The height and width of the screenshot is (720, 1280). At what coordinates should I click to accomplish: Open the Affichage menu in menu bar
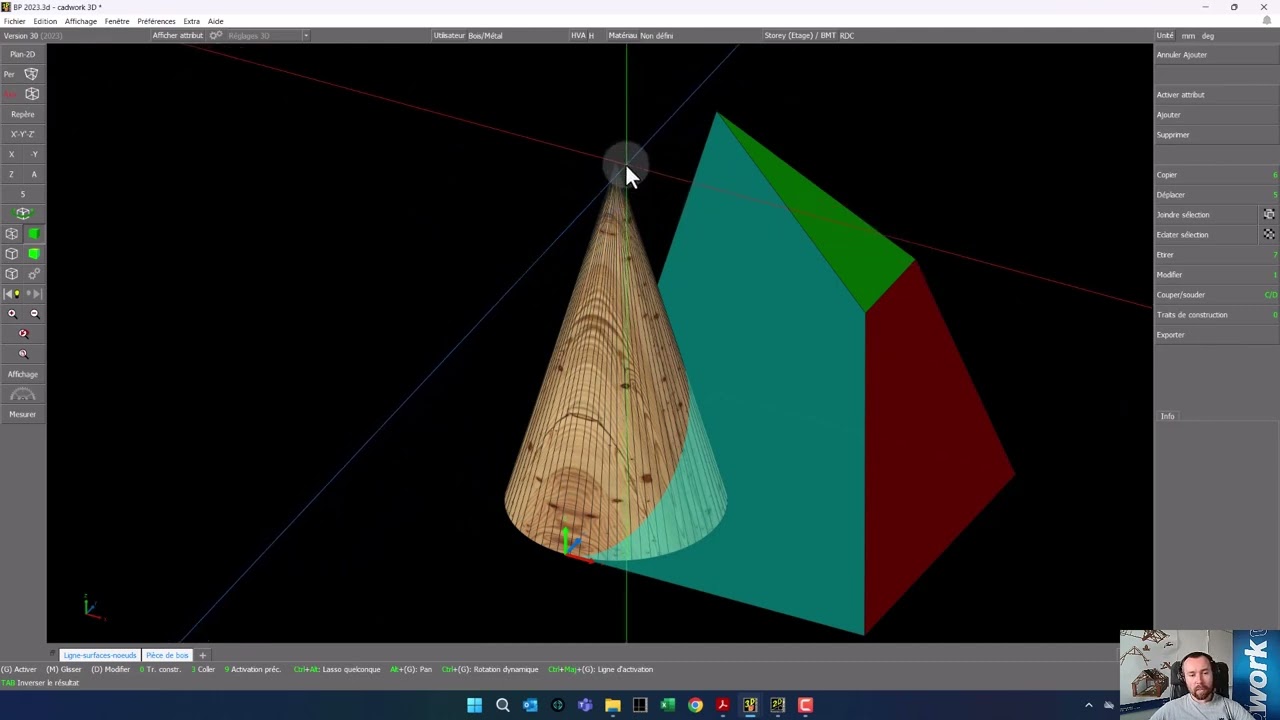tap(81, 21)
